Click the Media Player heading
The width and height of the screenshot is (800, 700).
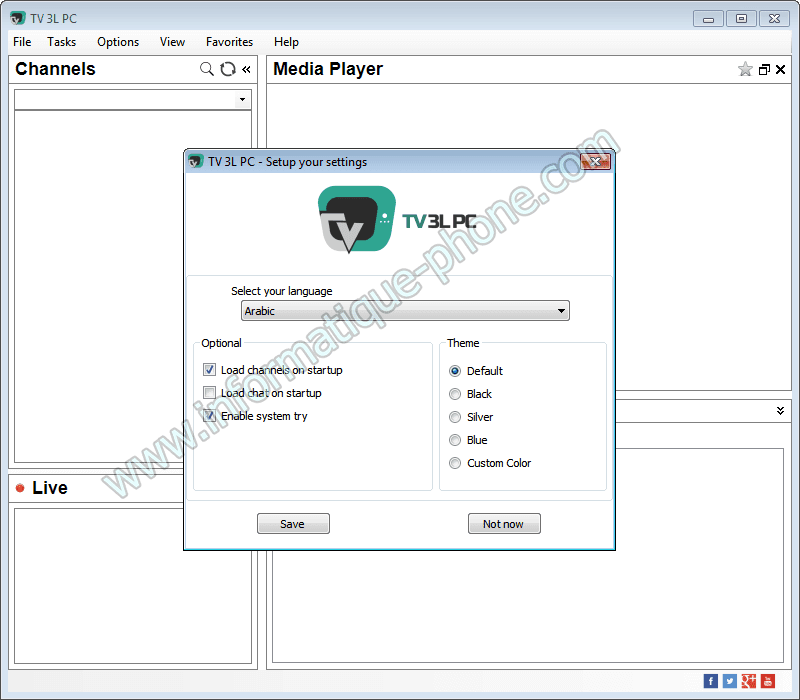(328, 69)
